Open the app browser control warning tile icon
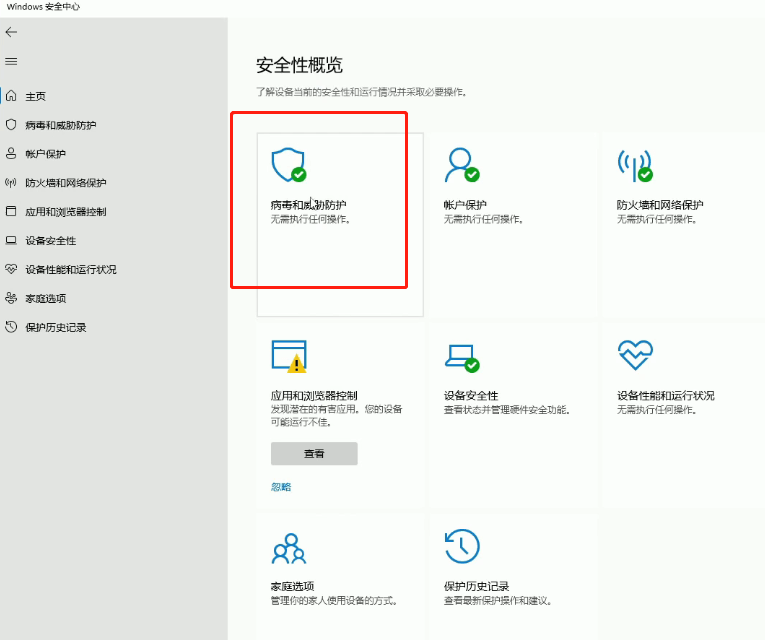Viewport: 765px width, 640px height. [x=289, y=357]
